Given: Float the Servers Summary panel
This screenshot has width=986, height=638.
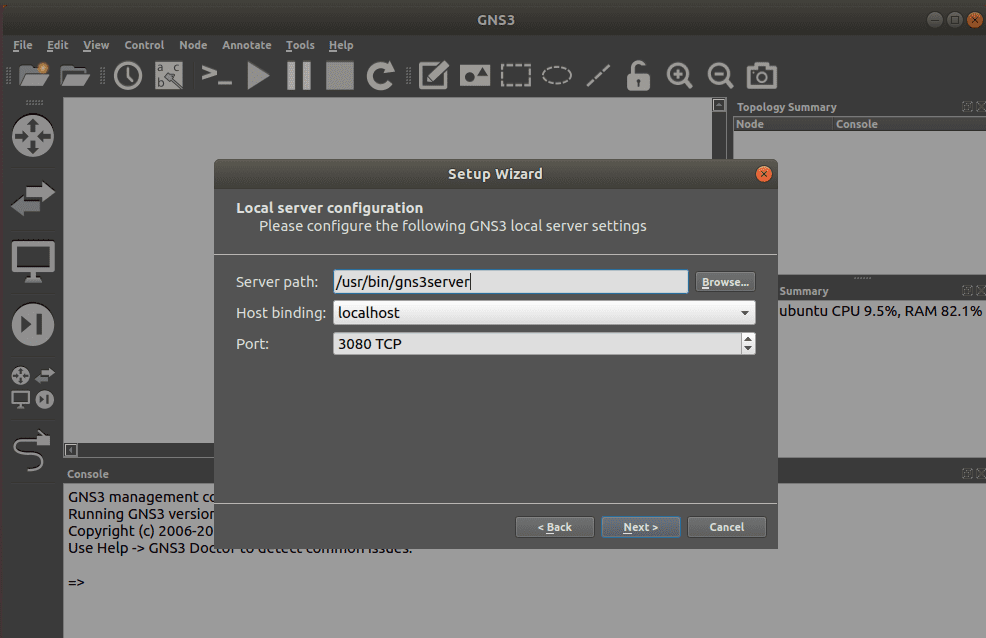Looking at the screenshot, I should tap(967, 290).
